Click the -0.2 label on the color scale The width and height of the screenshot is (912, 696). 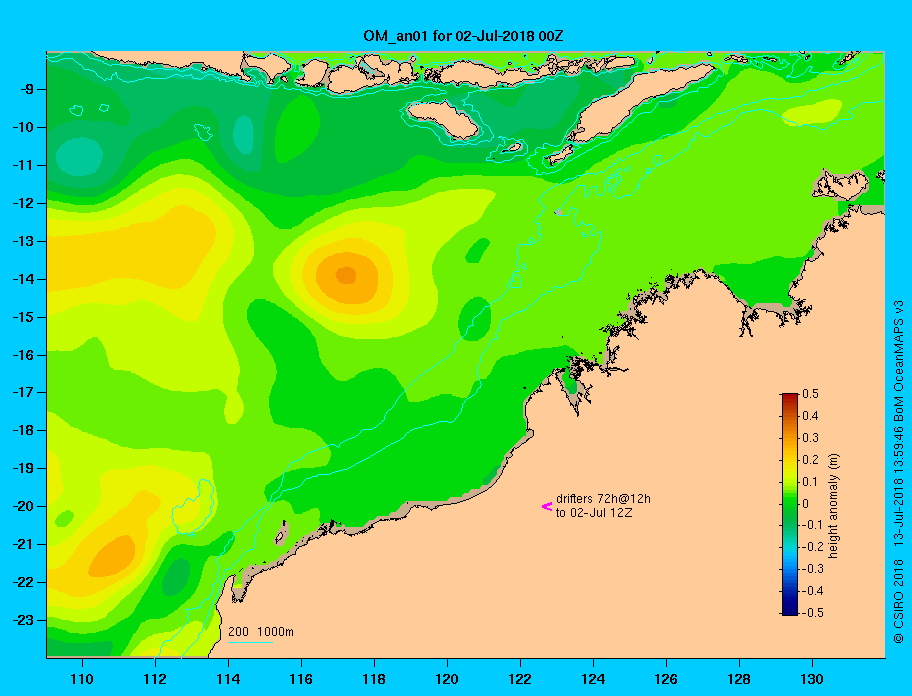pos(813,547)
